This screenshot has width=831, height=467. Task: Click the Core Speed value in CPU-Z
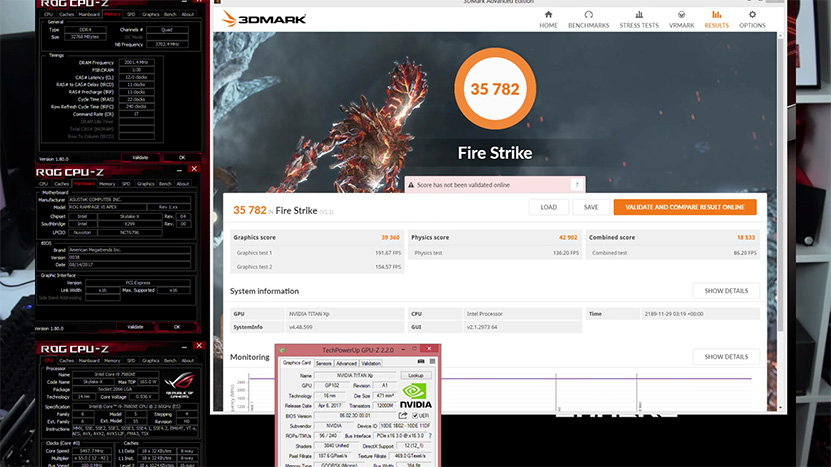[x=92, y=451]
